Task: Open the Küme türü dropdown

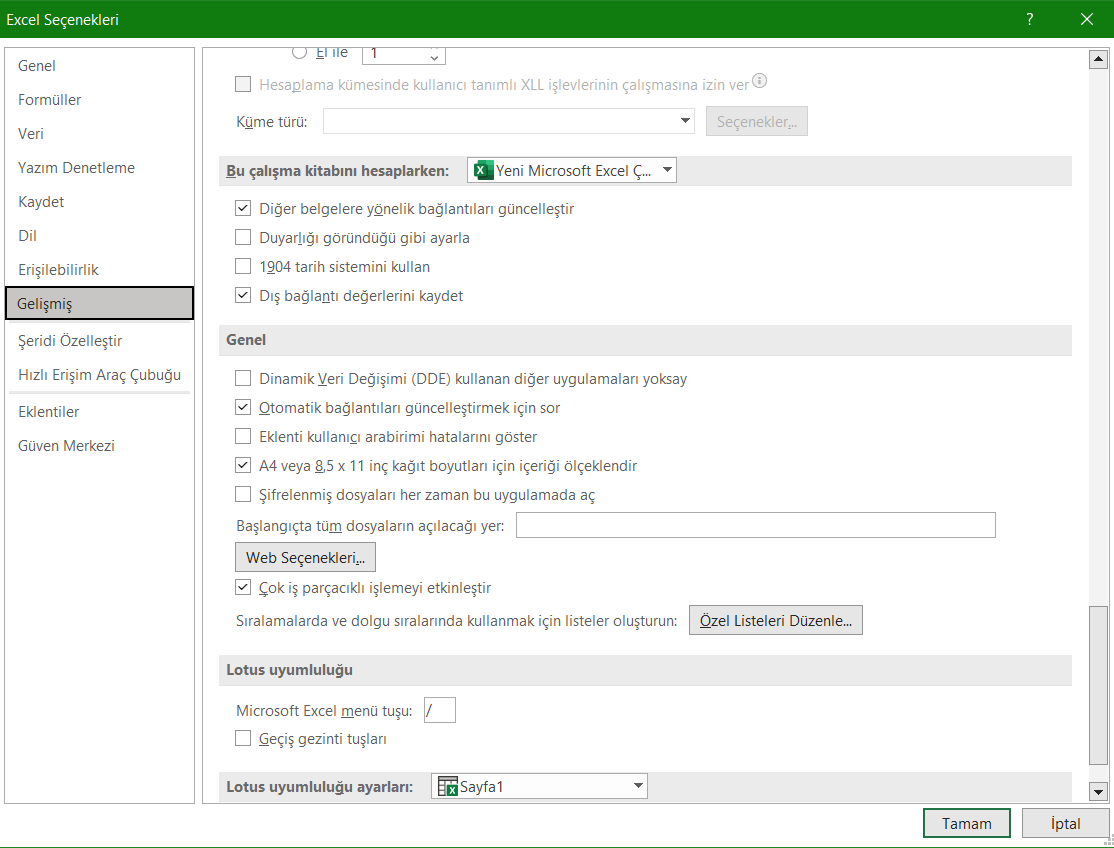Action: click(x=509, y=121)
